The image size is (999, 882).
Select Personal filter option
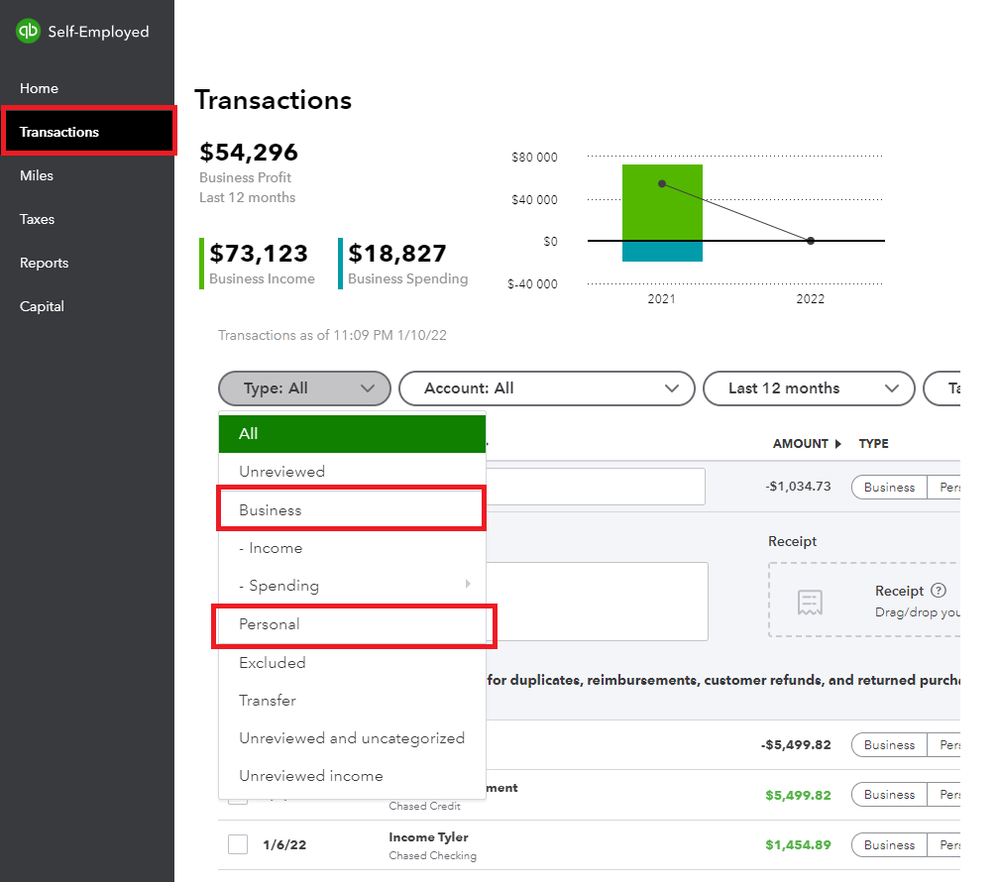(354, 624)
